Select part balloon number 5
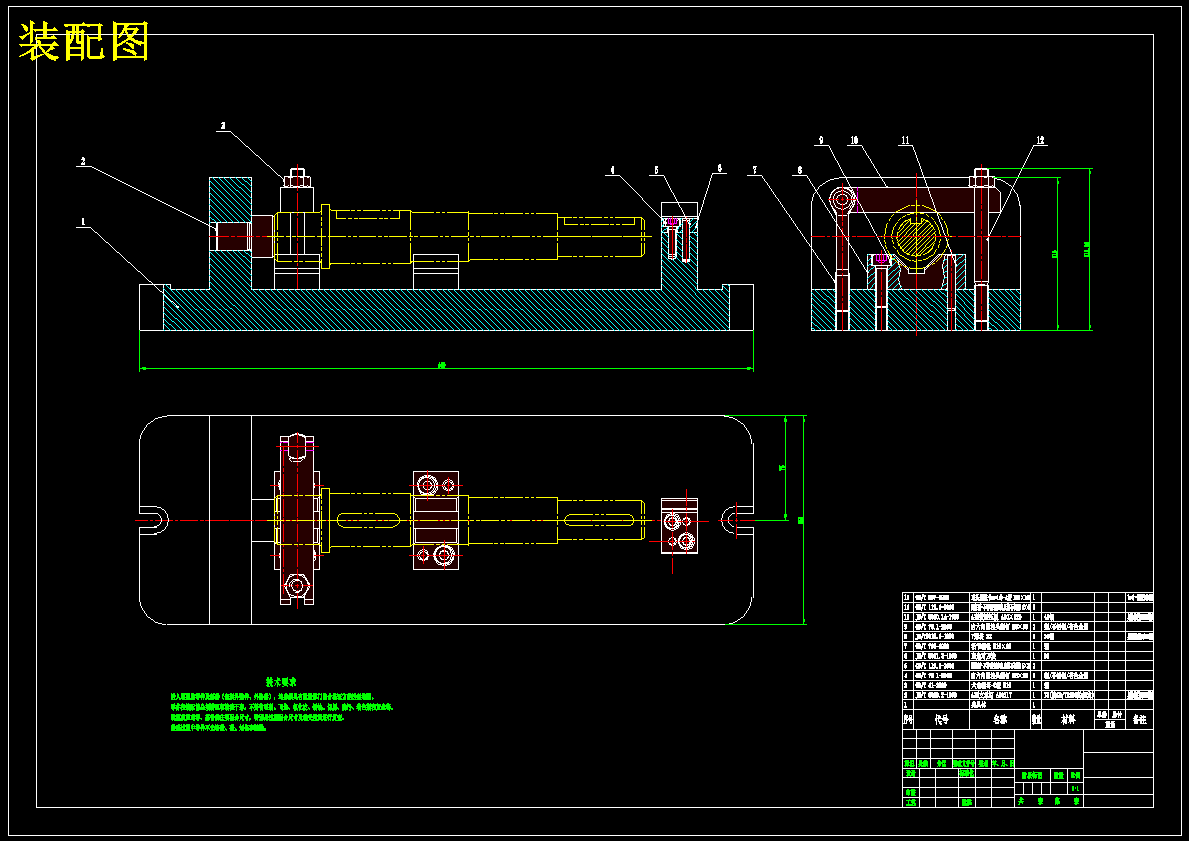 click(x=657, y=170)
